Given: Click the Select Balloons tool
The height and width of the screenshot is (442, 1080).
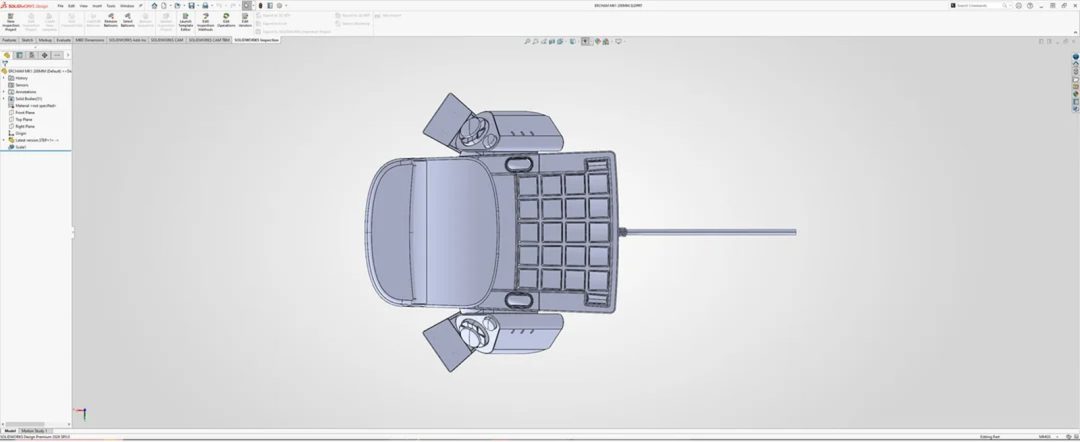Looking at the screenshot, I should pyautogui.click(x=127, y=21).
